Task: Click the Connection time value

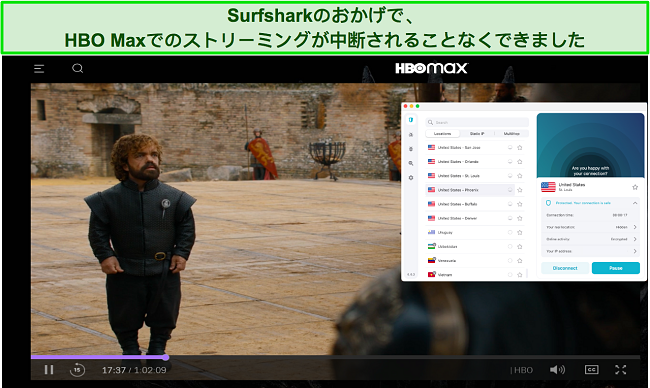Action: [x=620, y=215]
